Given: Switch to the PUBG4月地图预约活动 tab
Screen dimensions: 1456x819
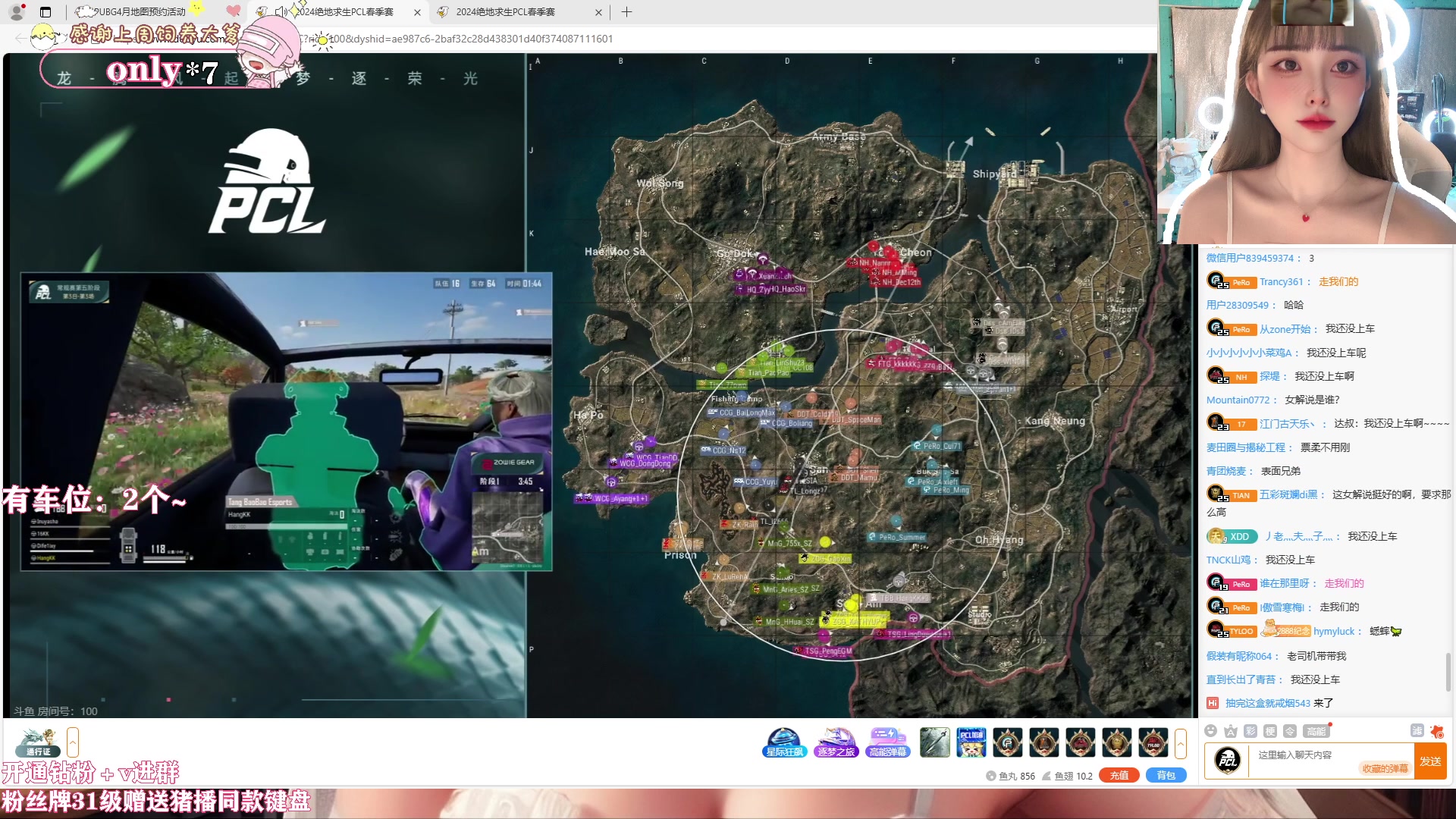Looking at the screenshot, I should tap(140, 12).
